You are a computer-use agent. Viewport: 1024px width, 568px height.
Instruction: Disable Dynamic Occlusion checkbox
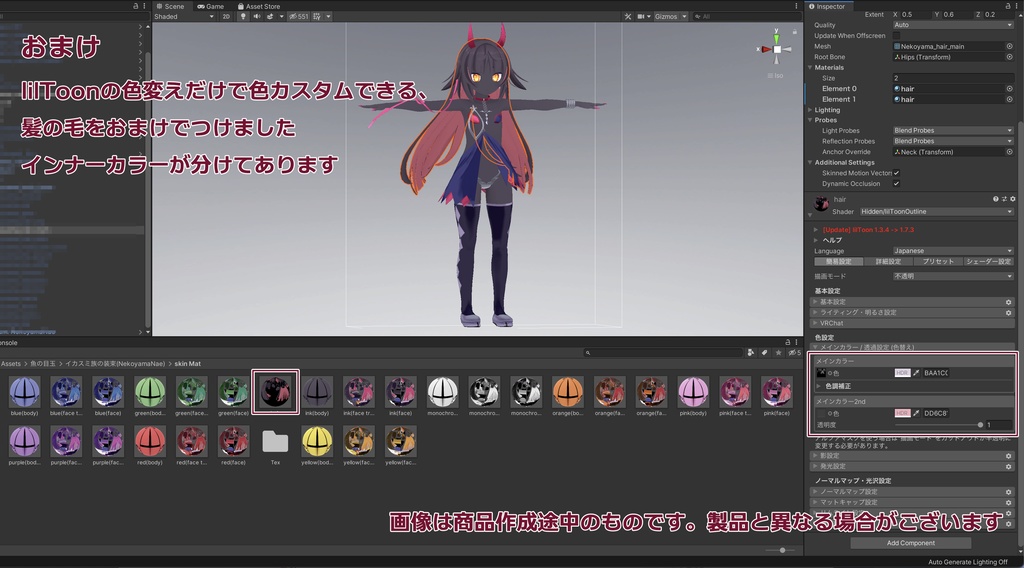897,183
